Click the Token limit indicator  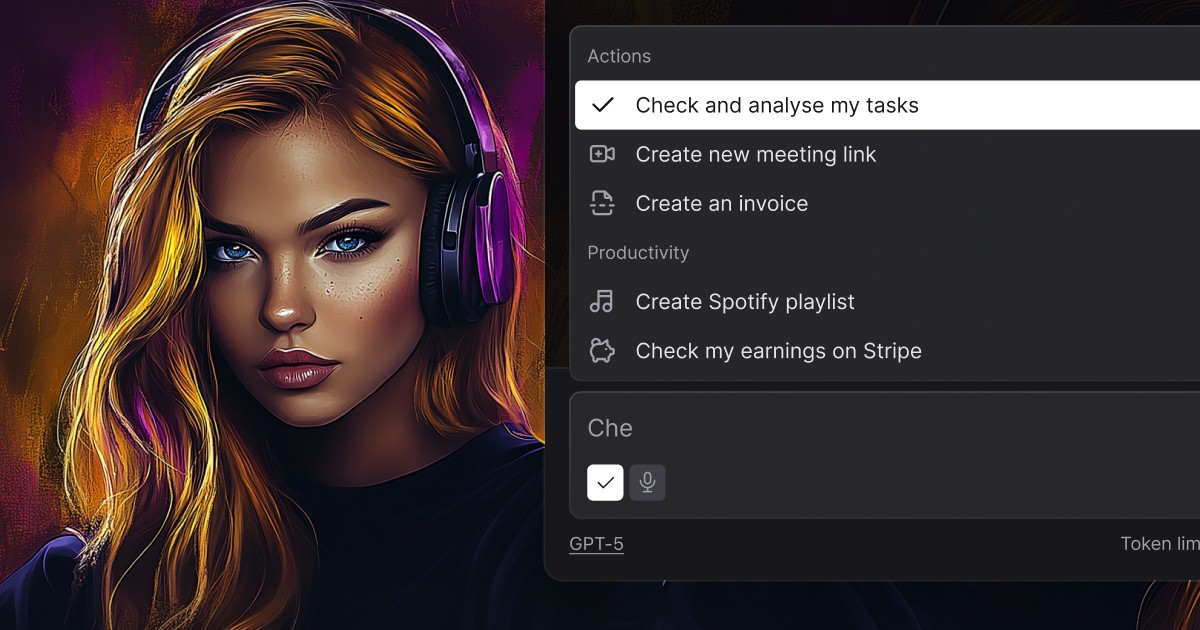click(1158, 543)
